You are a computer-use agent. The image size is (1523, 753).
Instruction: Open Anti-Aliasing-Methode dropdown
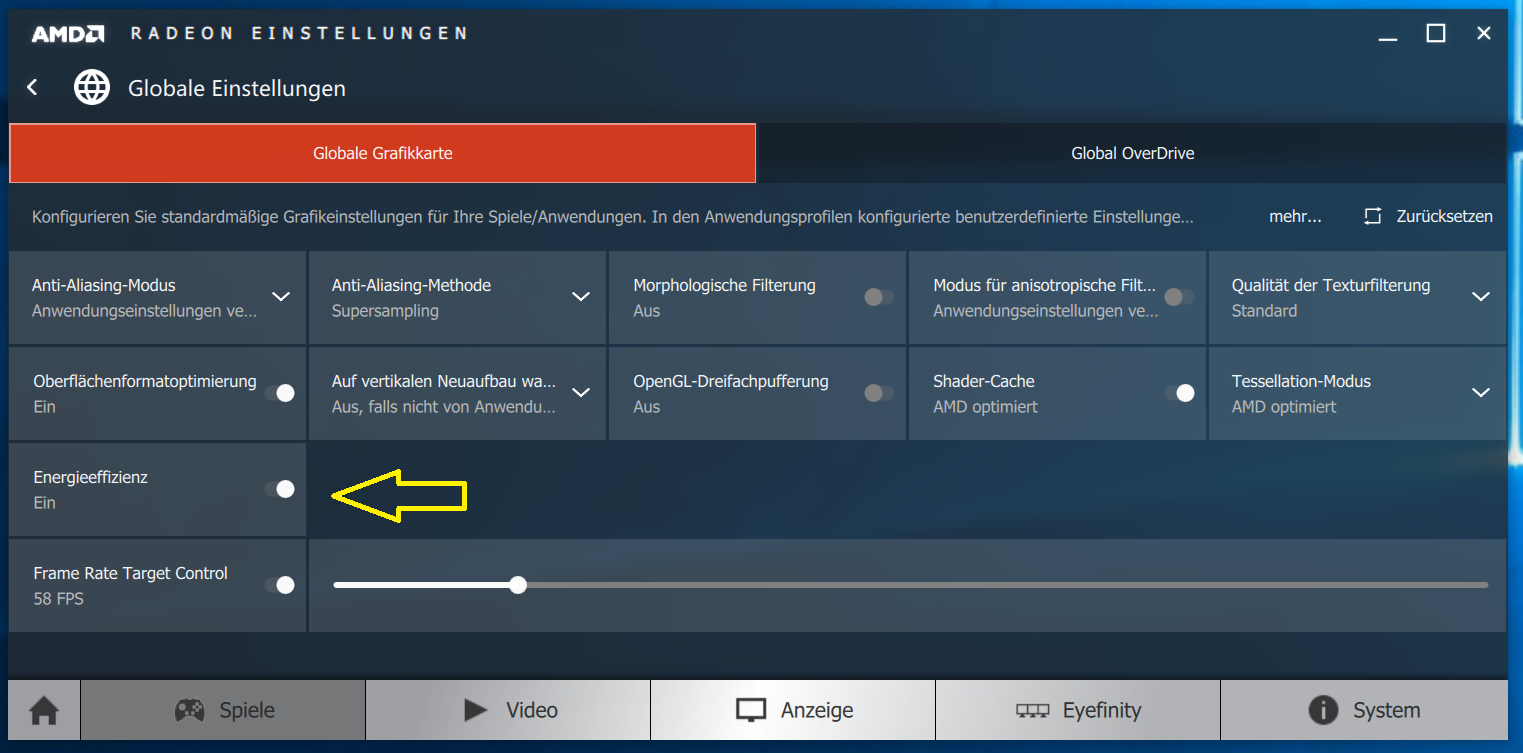click(x=581, y=297)
